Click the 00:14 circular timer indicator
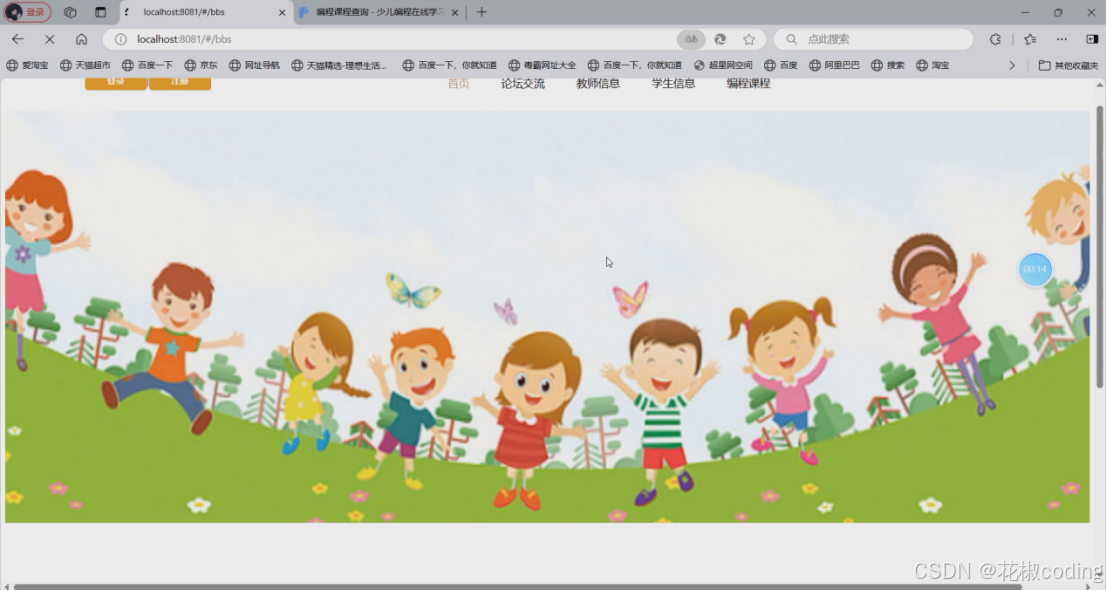Screen dimensions: 1107x591 click(1035, 269)
